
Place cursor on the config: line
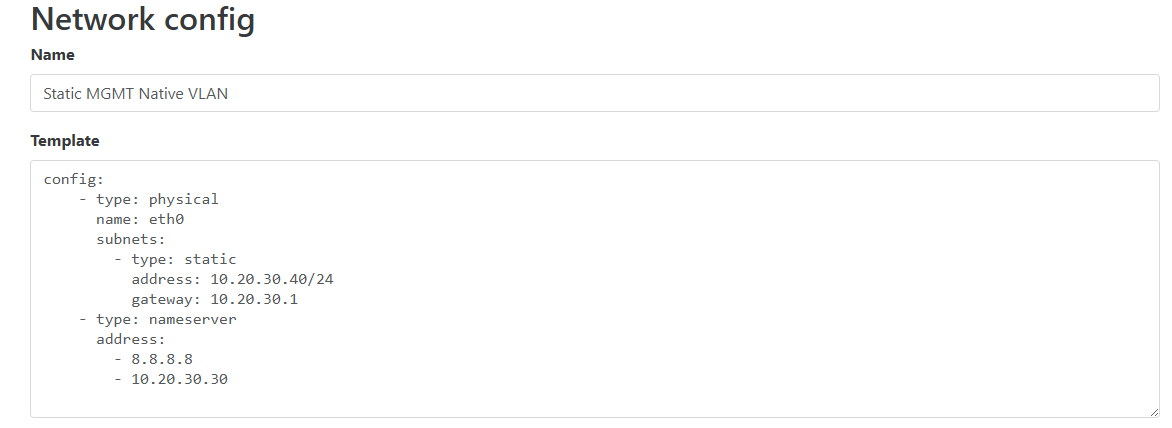[x=73, y=179]
